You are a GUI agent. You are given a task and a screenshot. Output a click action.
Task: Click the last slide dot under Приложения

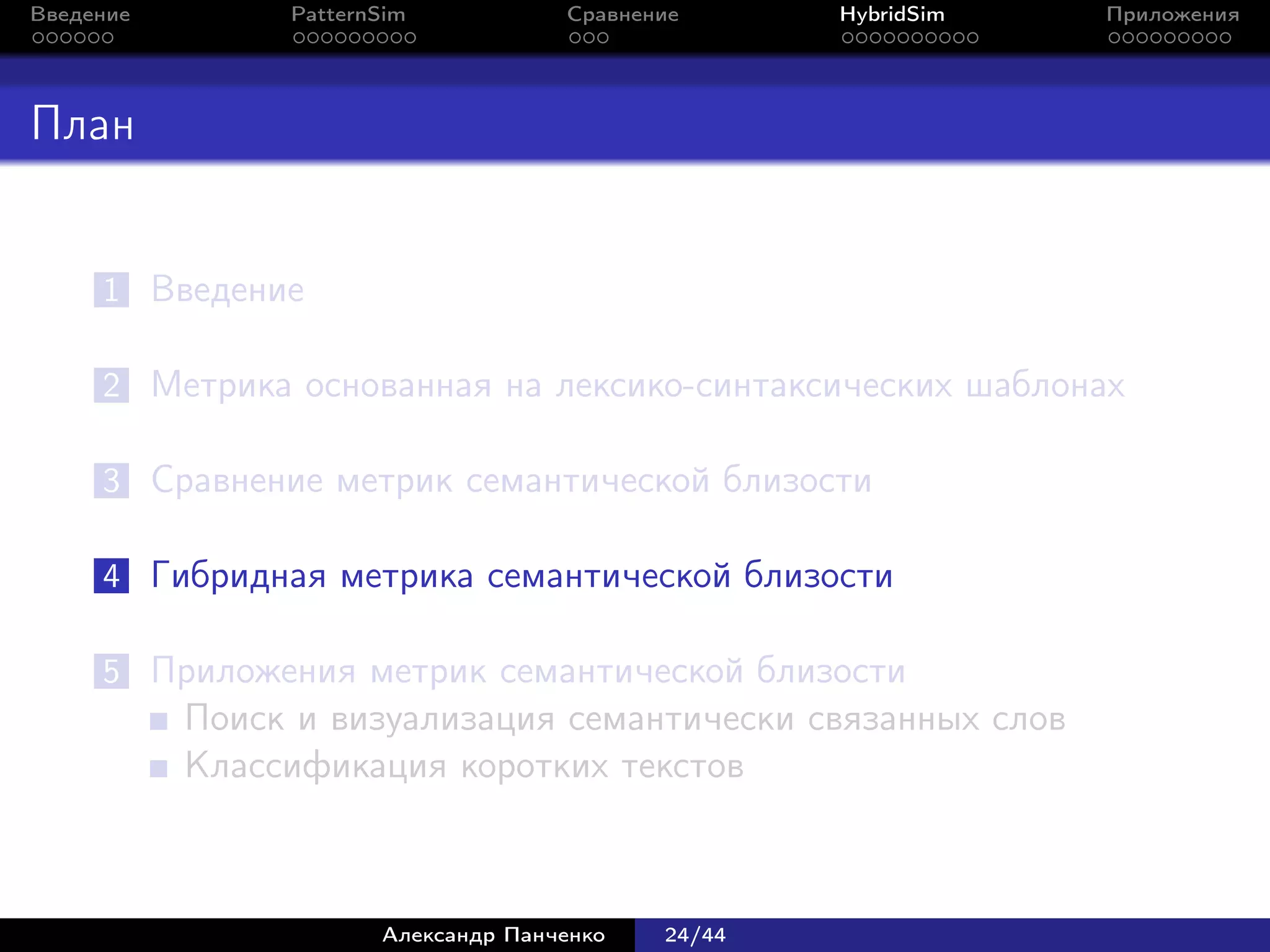(x=1225, y=38)
